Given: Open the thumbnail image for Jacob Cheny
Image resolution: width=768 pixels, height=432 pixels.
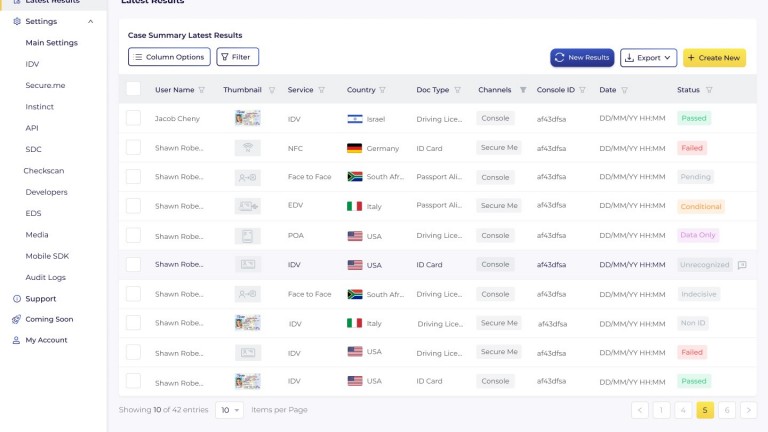Looking at the screenshot, I should (247, 118).
